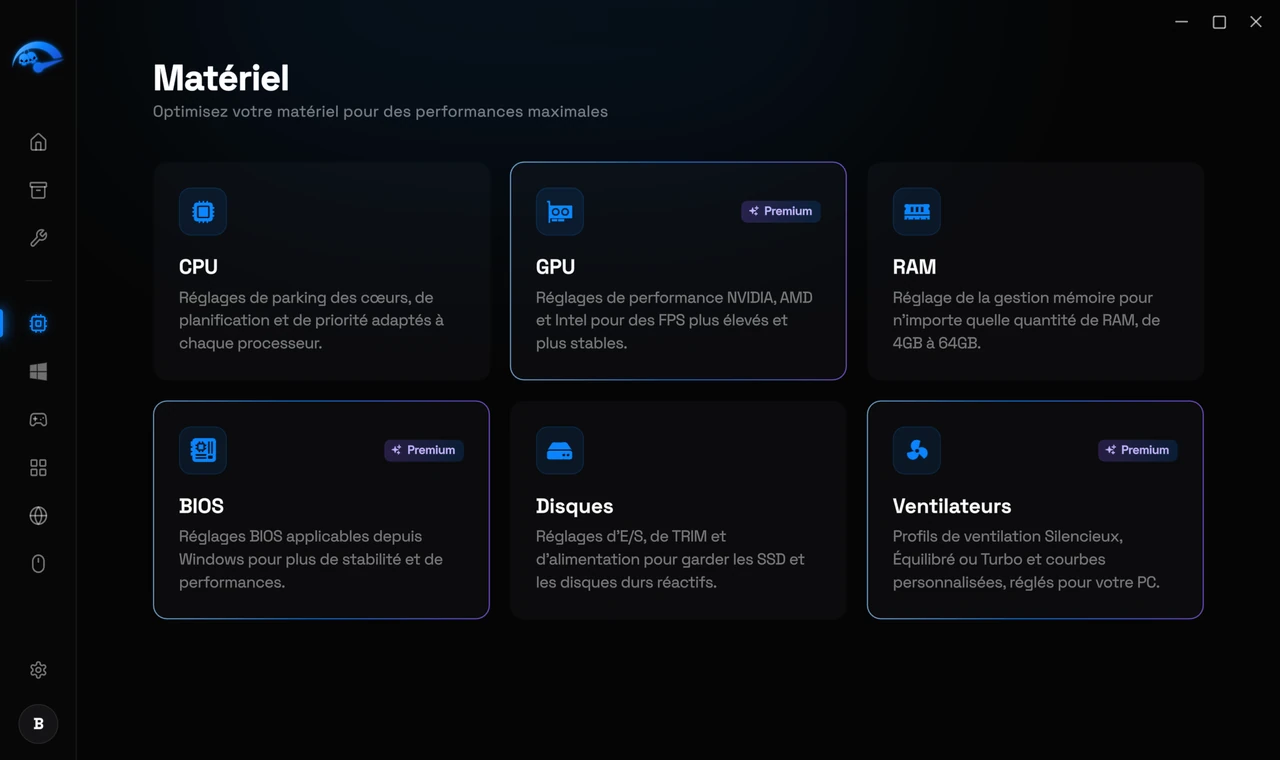This screenshot has width=1280, height=760.
Task: Select the Windows logo sidebar icon
Action: [38, 372]
